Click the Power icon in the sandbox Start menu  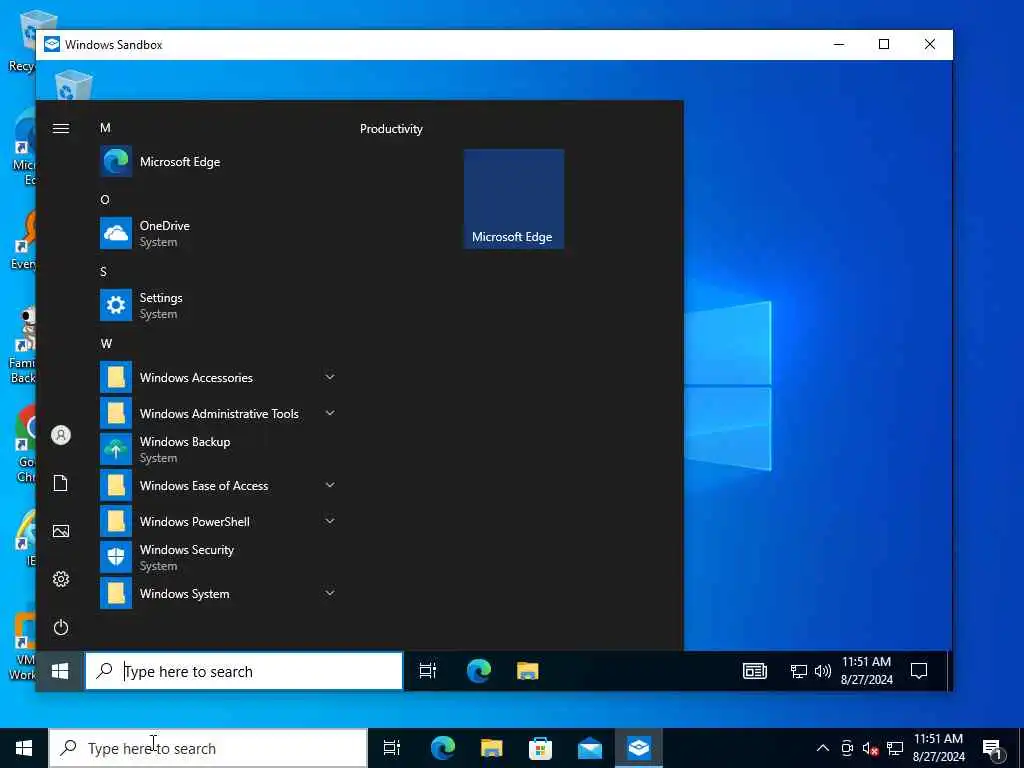coord(61,628)
